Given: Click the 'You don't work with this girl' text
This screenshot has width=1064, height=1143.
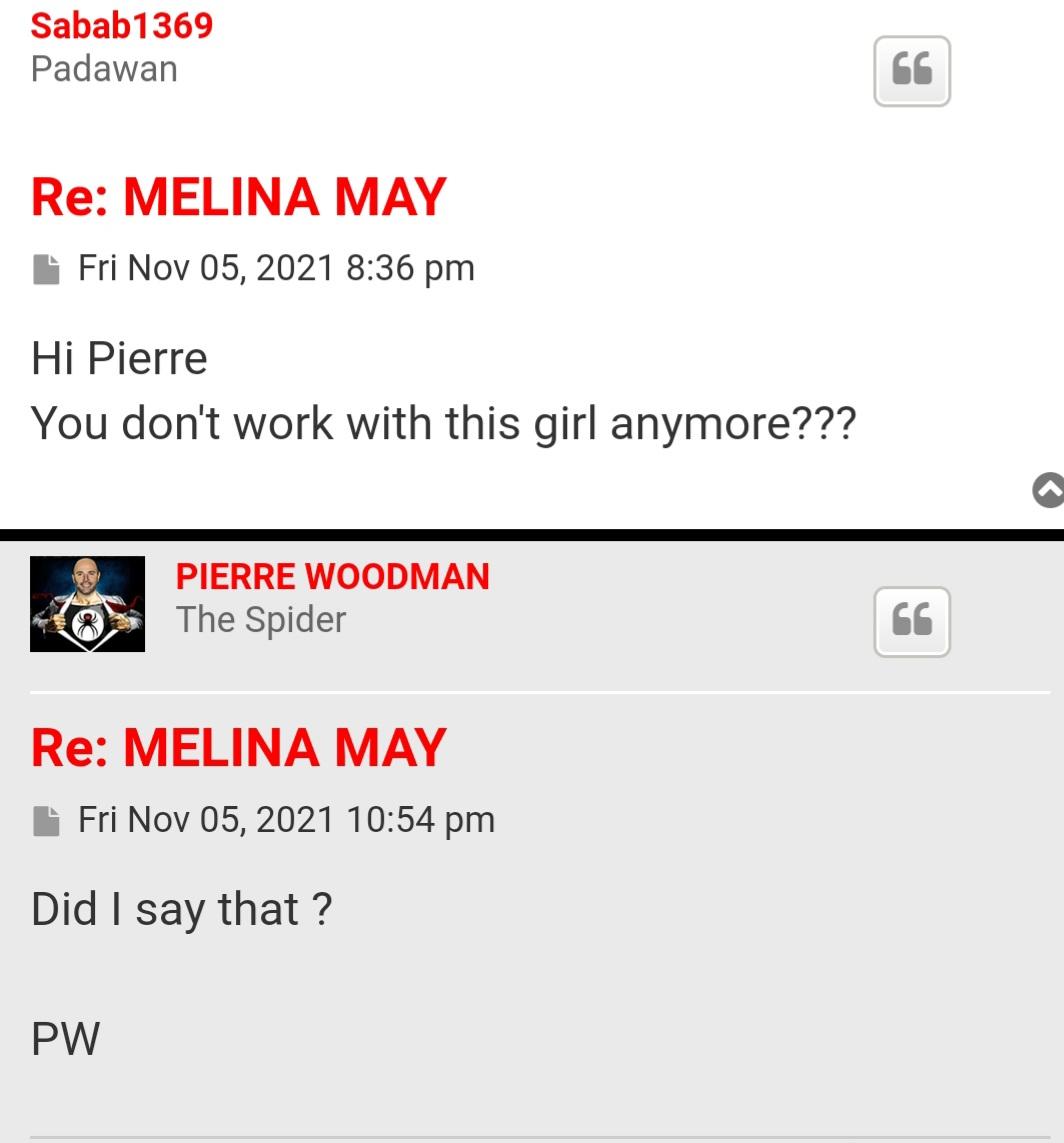Looking at the screenshot, I should [443, 423].
